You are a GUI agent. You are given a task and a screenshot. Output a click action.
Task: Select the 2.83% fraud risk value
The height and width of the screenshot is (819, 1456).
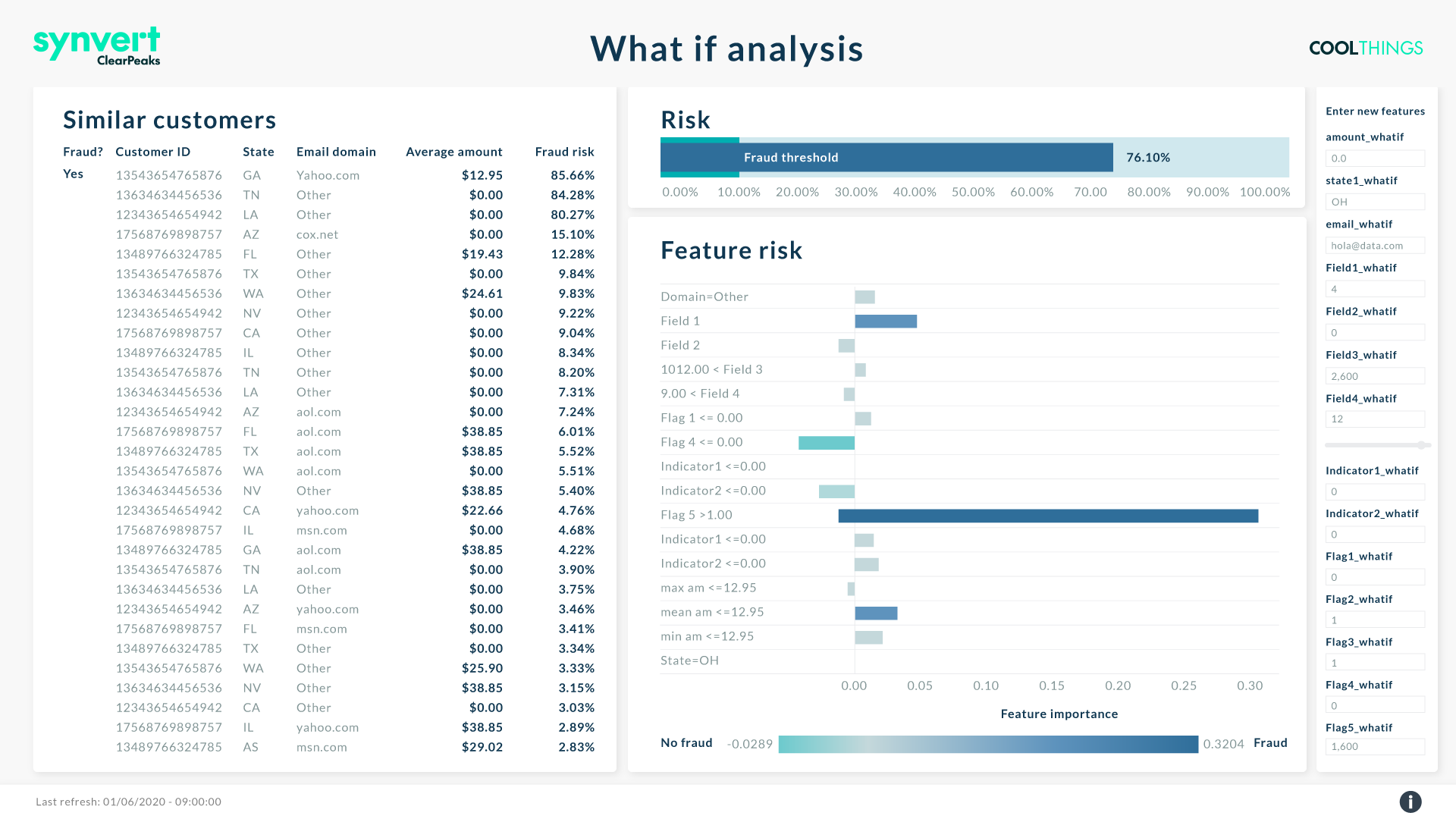pyautogui.click(x=576, y=747)
